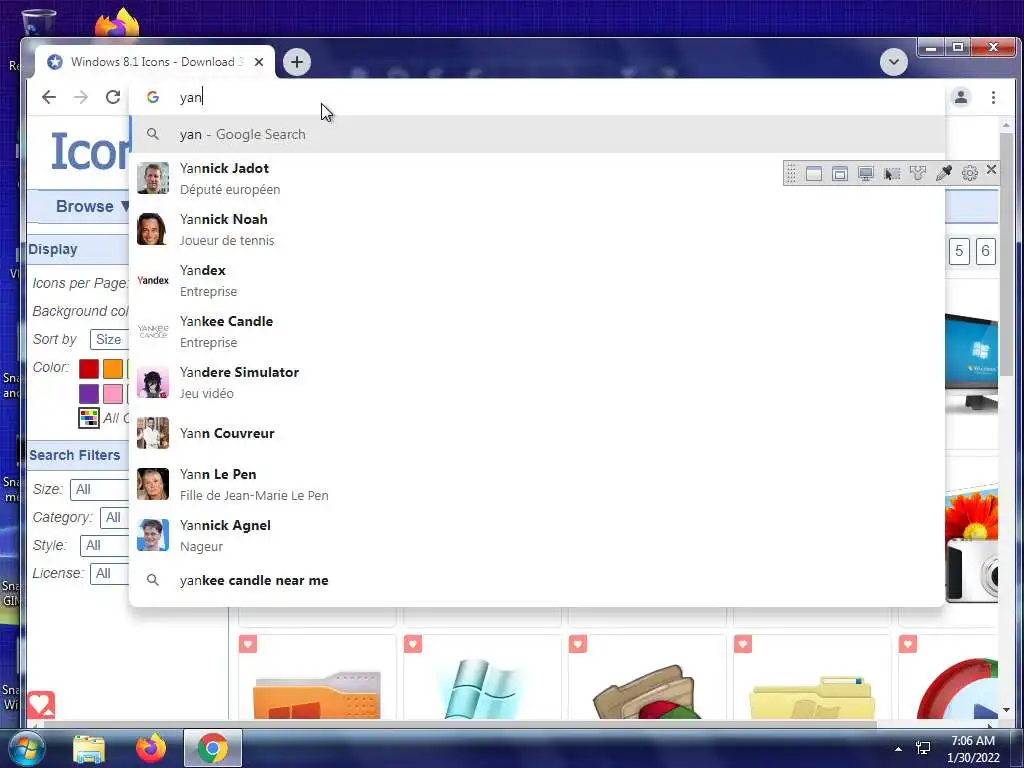Click the yellow folder icon thumbnail
1024x768 pixels.
pos(812,698)
